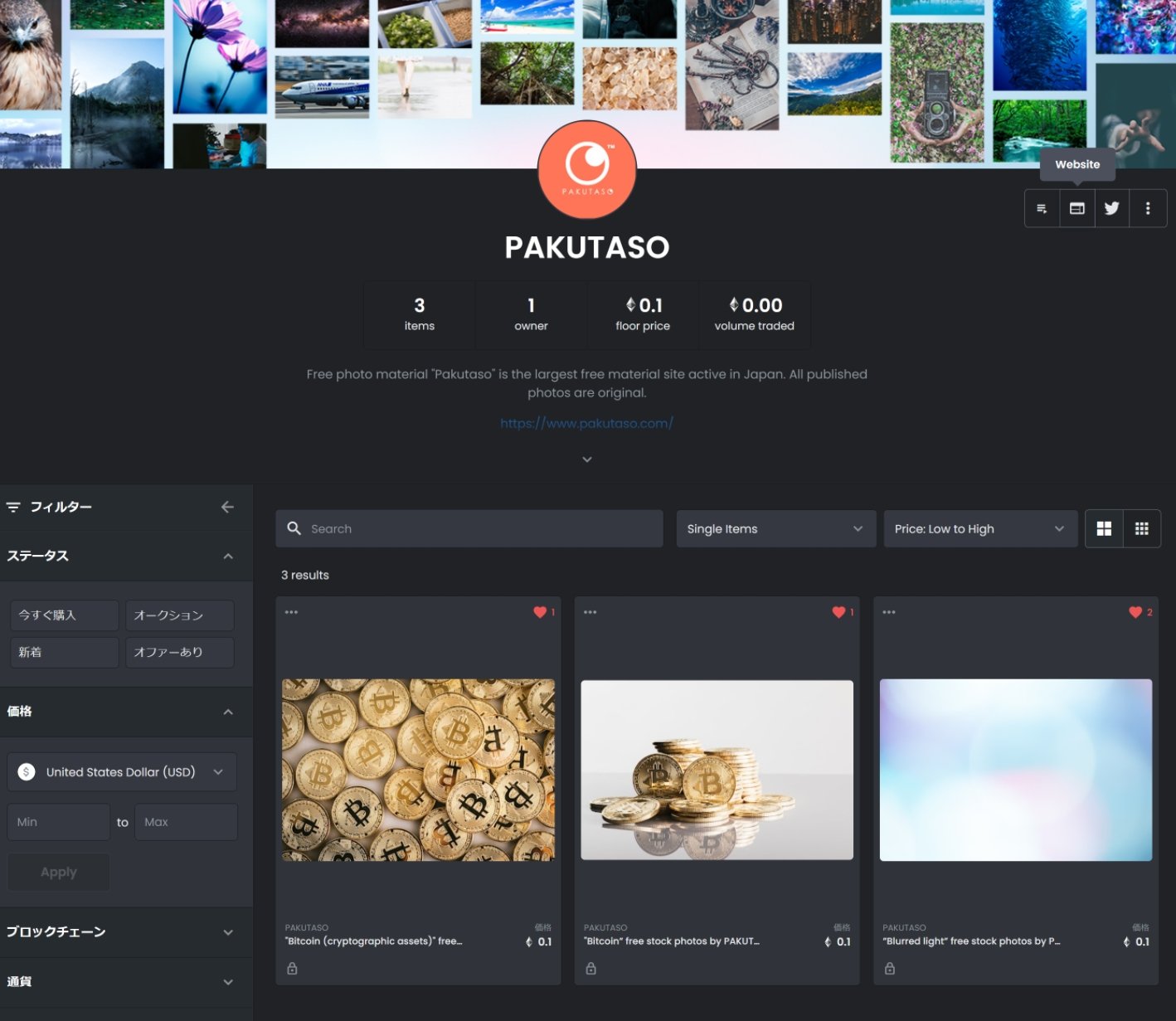
Task: Click the dollar icon in currency selector
Action: (27, 771)
